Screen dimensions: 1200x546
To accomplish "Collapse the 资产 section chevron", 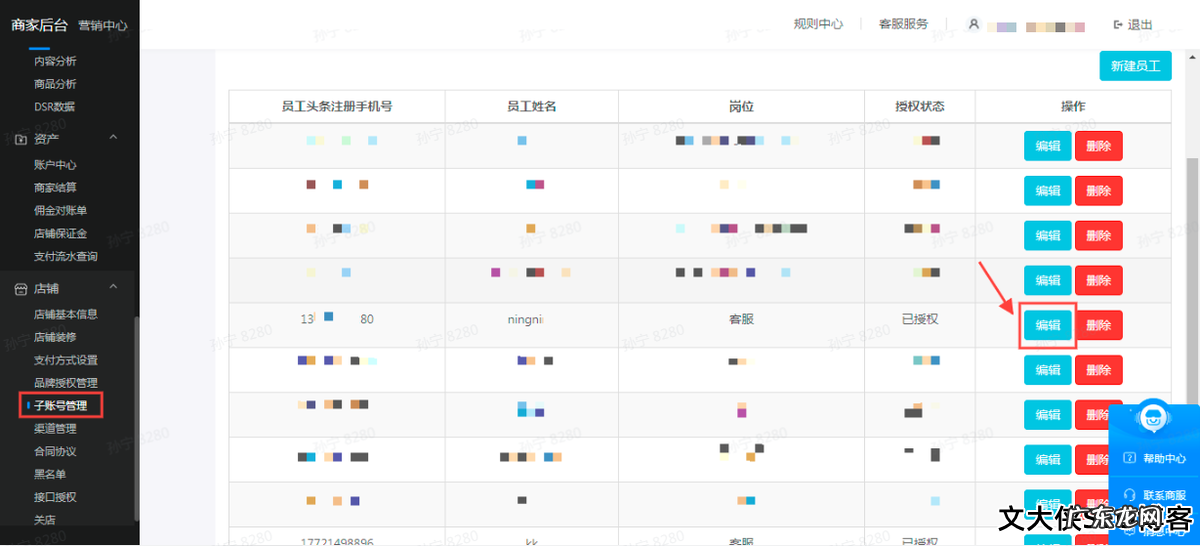I will click(x=113, y=137).
